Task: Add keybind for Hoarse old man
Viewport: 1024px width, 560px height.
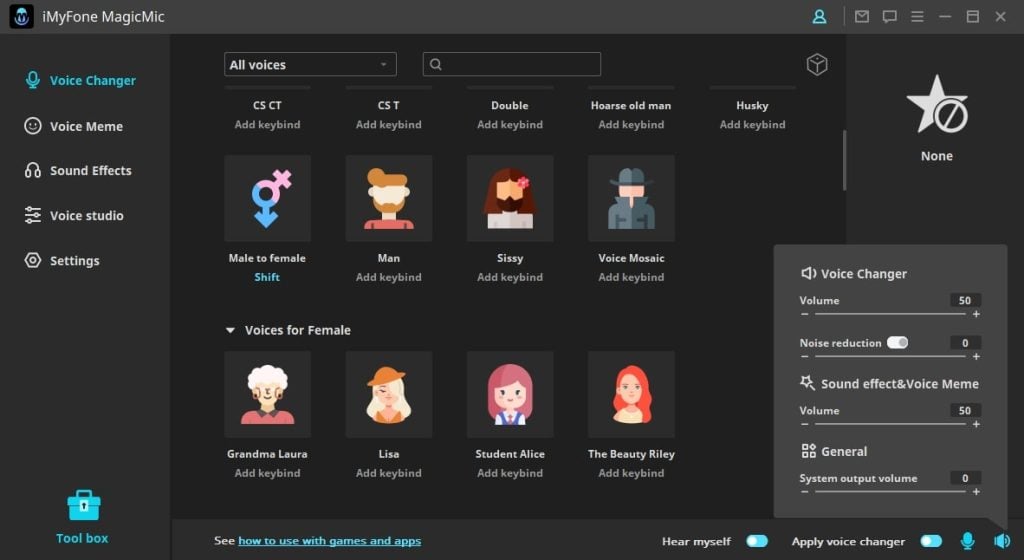Action: coord(631,124)
